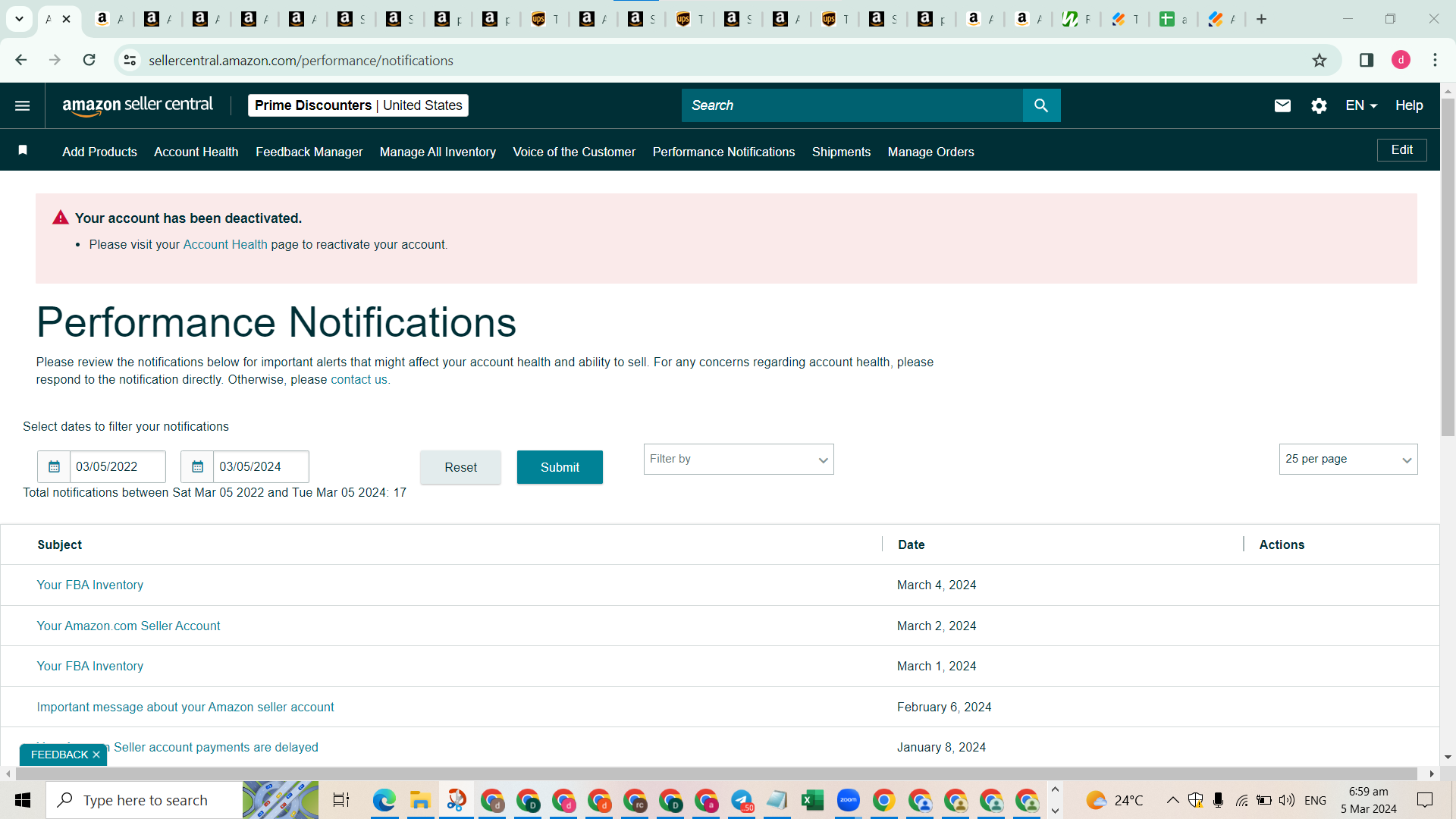
Task: Open the Prime Discounters account switcher
Action: coord(358,105)
